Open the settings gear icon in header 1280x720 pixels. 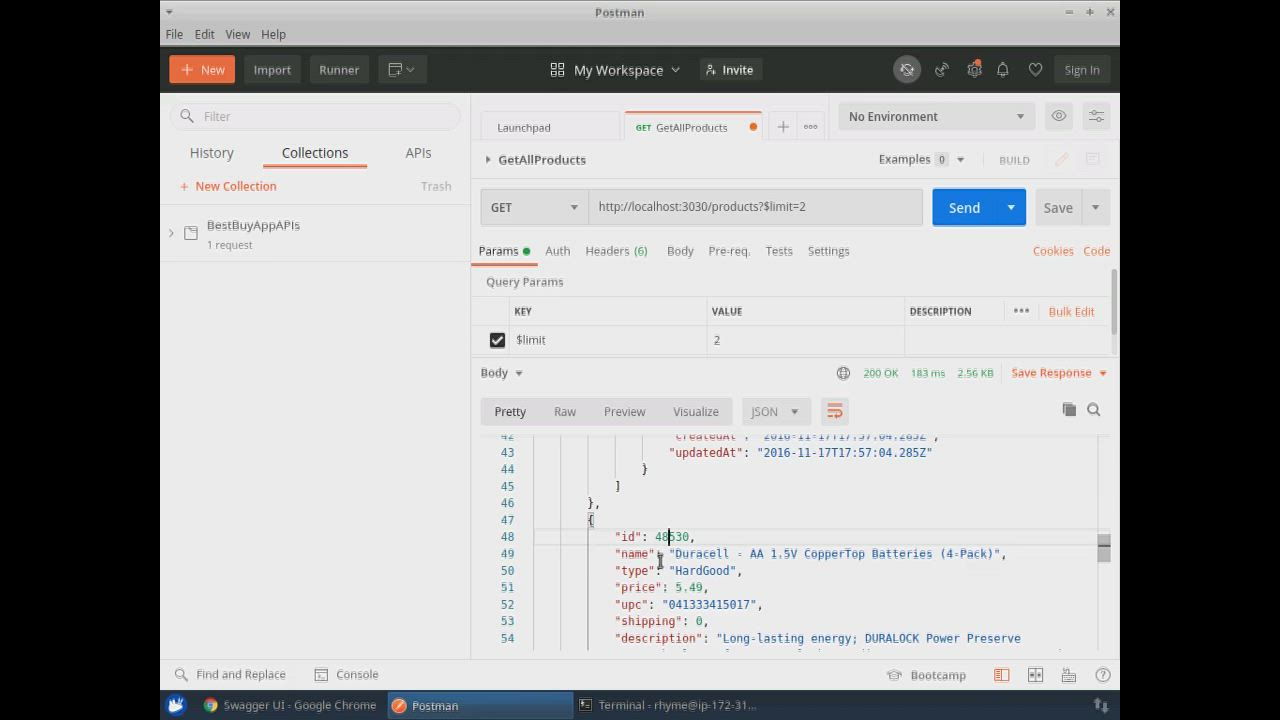click(x=974, y=70)
